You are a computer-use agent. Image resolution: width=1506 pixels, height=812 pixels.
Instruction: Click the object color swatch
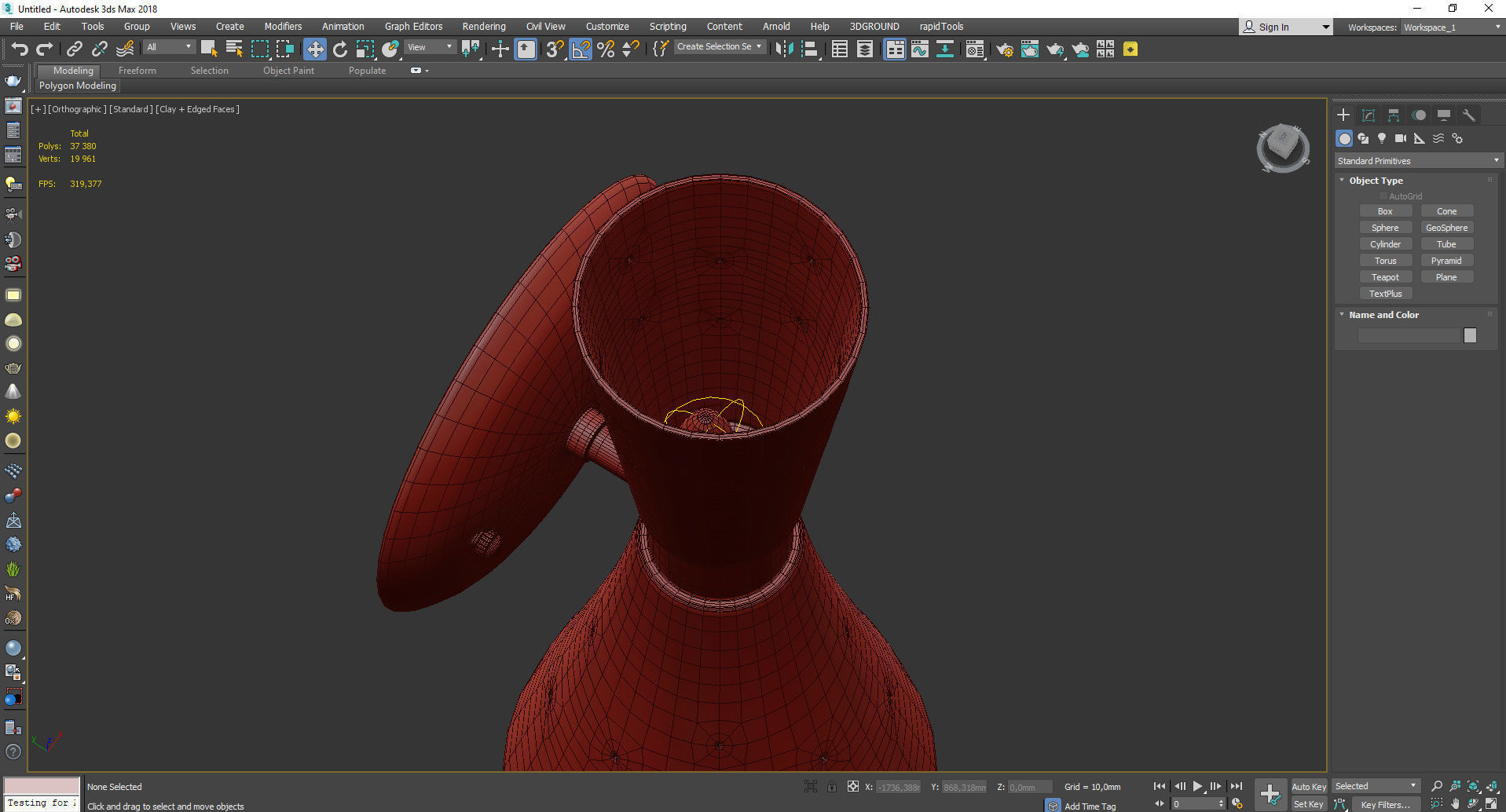tap(1470, 335)
